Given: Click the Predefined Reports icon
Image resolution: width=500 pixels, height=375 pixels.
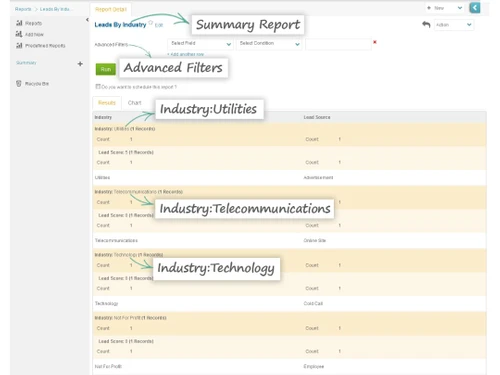Looking at the screenshot, I should 19,45.
